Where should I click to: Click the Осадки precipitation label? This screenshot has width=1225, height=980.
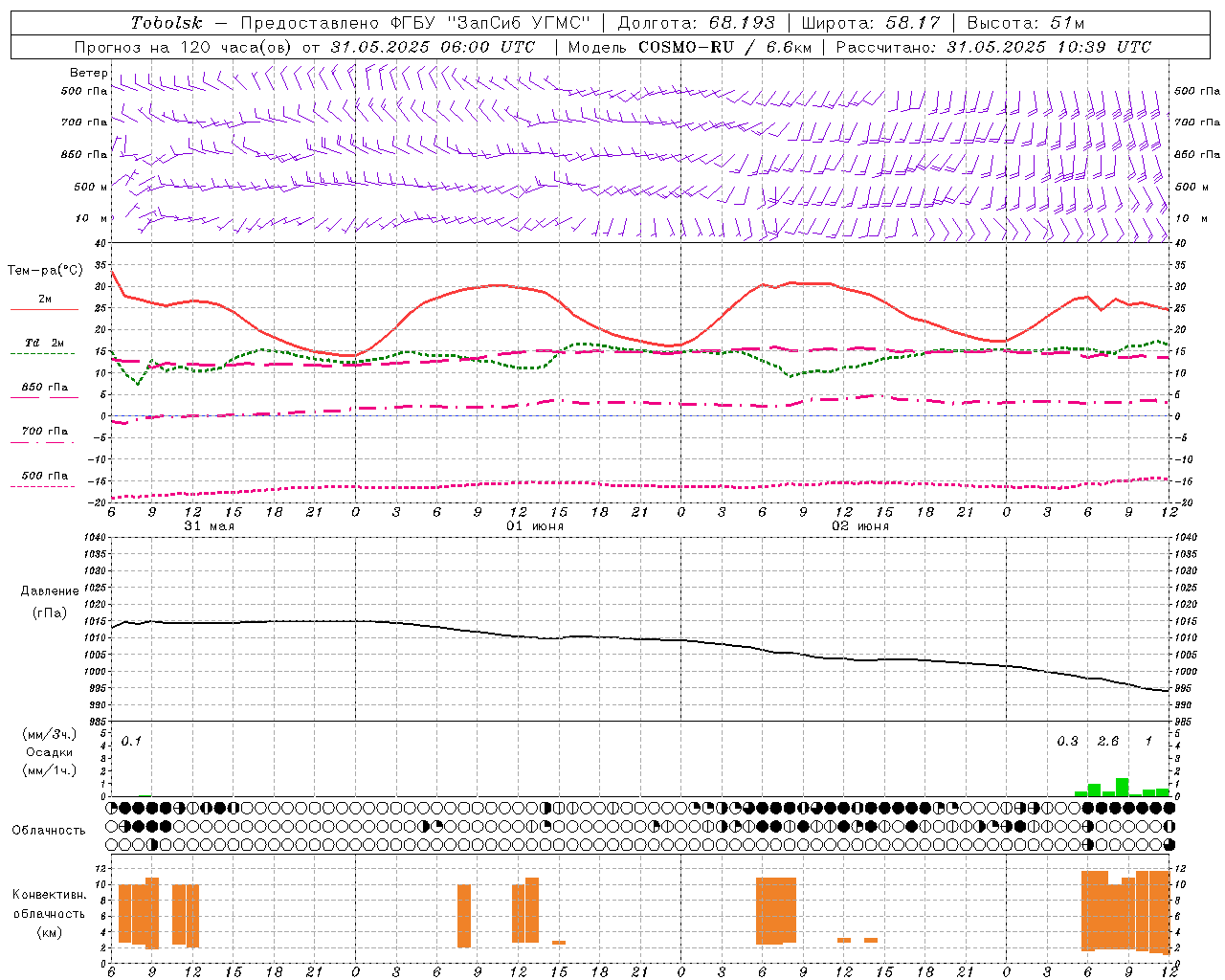(49, 752)
